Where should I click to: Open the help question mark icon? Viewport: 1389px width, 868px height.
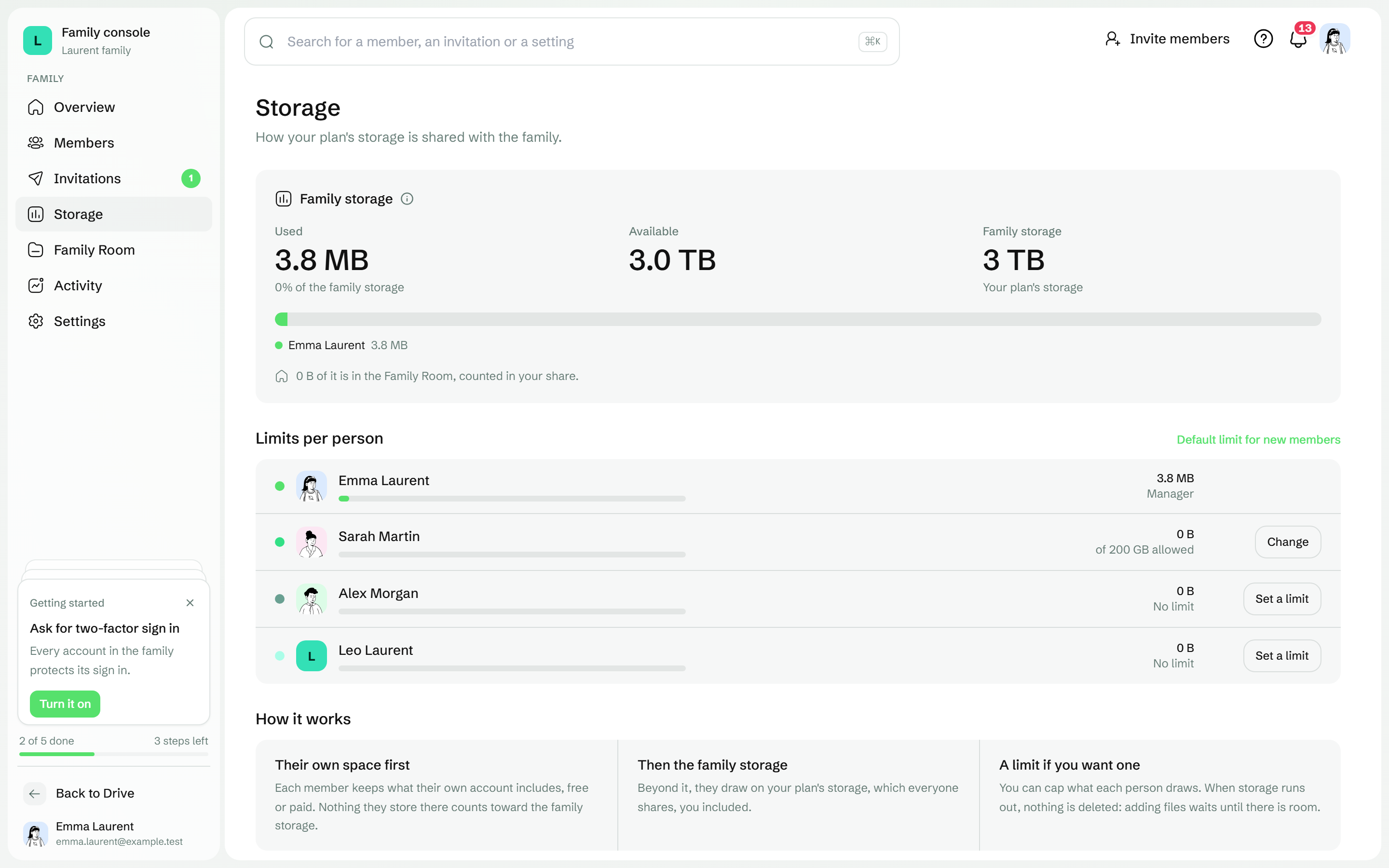pos(1263,39)
